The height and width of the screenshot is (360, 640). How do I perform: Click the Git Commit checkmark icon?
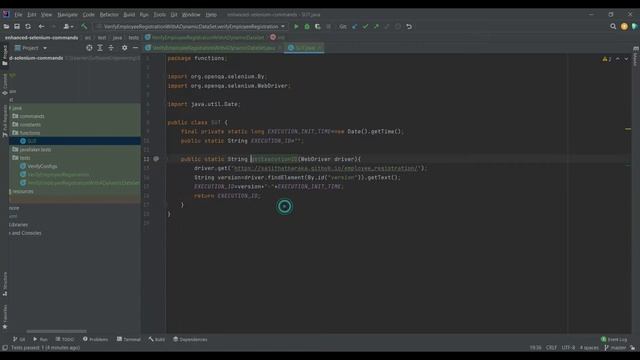tap(365, 27)
